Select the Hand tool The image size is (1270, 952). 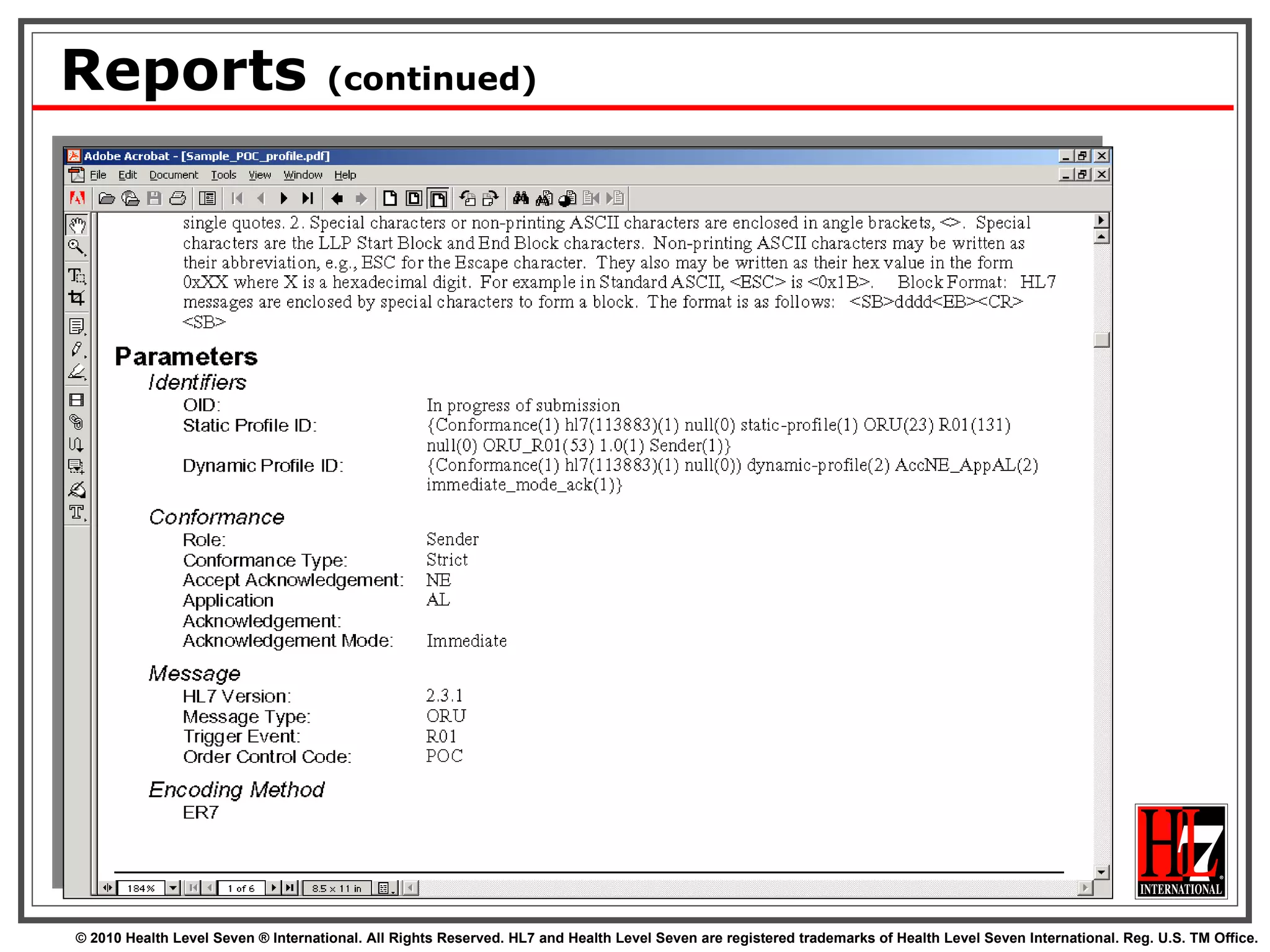(x=77, y=224)
